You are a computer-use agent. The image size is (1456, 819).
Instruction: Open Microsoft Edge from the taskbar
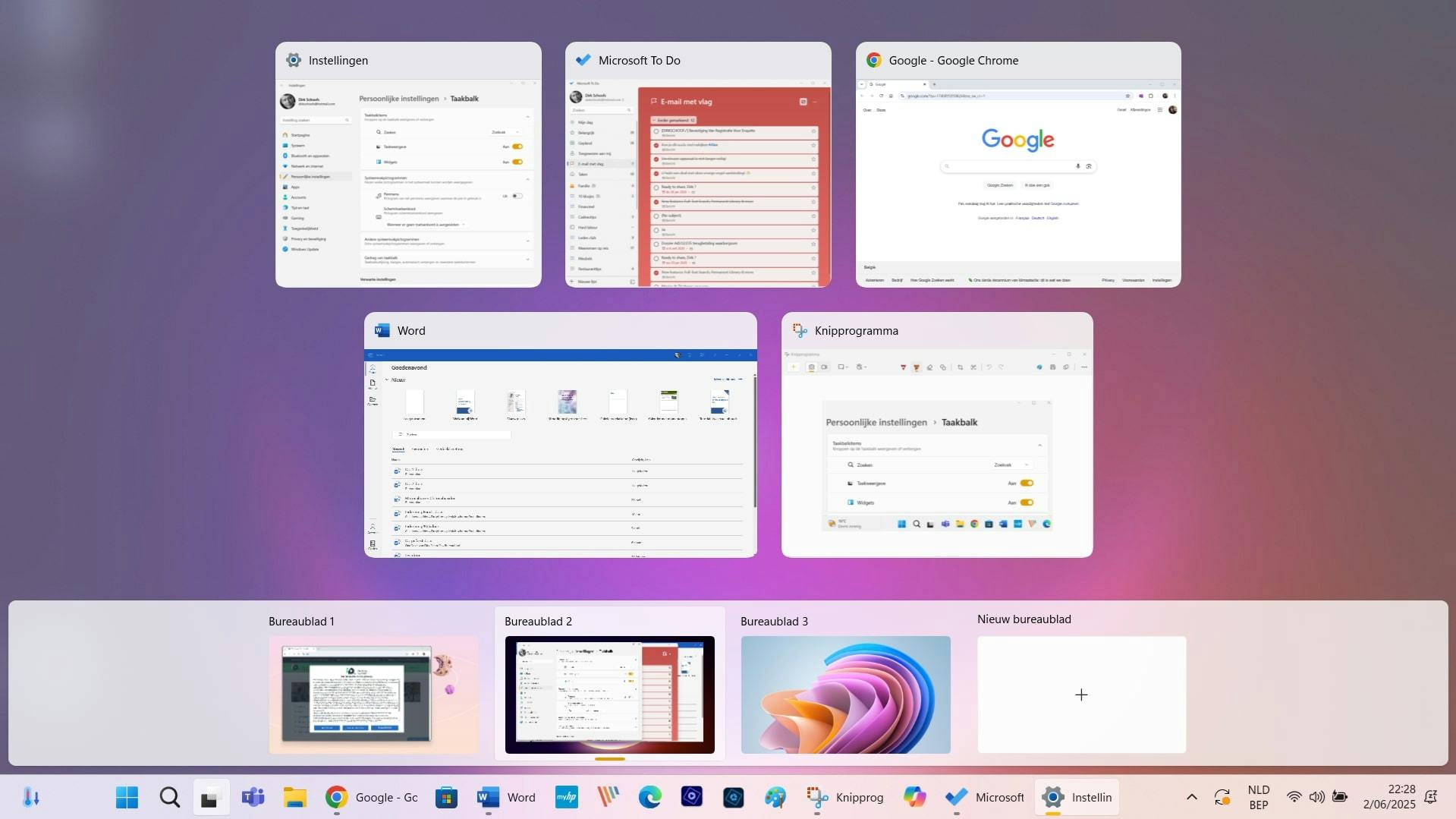pyautogui.click(x=650, y=798)
